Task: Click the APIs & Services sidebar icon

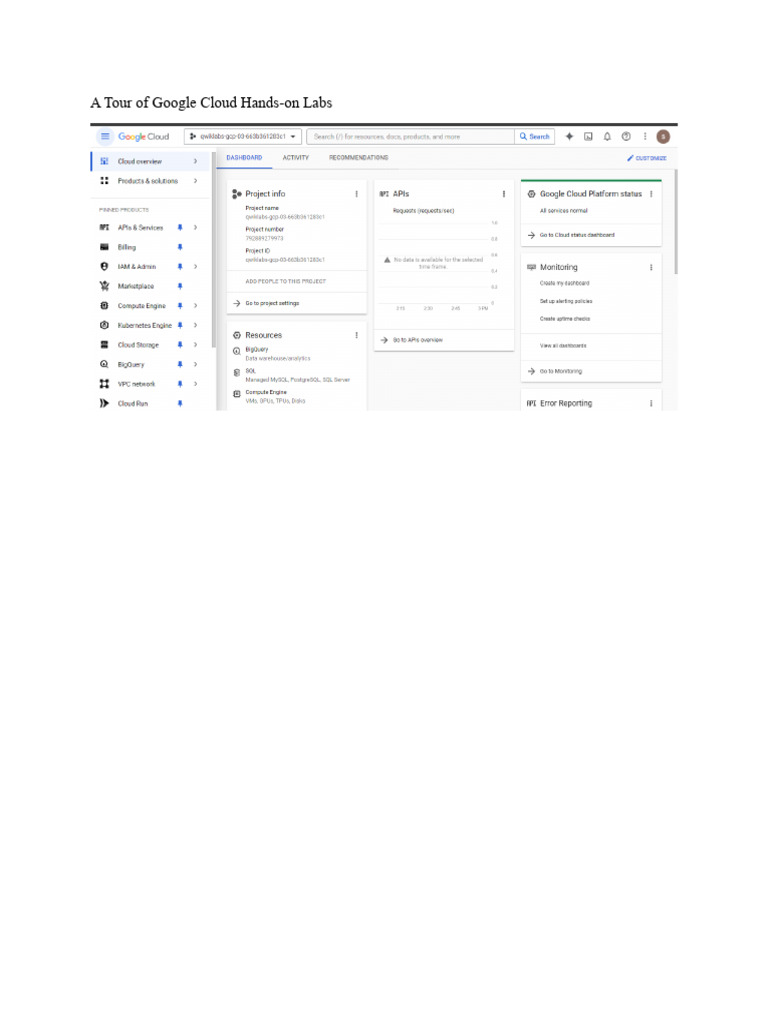Action: tap(104, 227)
